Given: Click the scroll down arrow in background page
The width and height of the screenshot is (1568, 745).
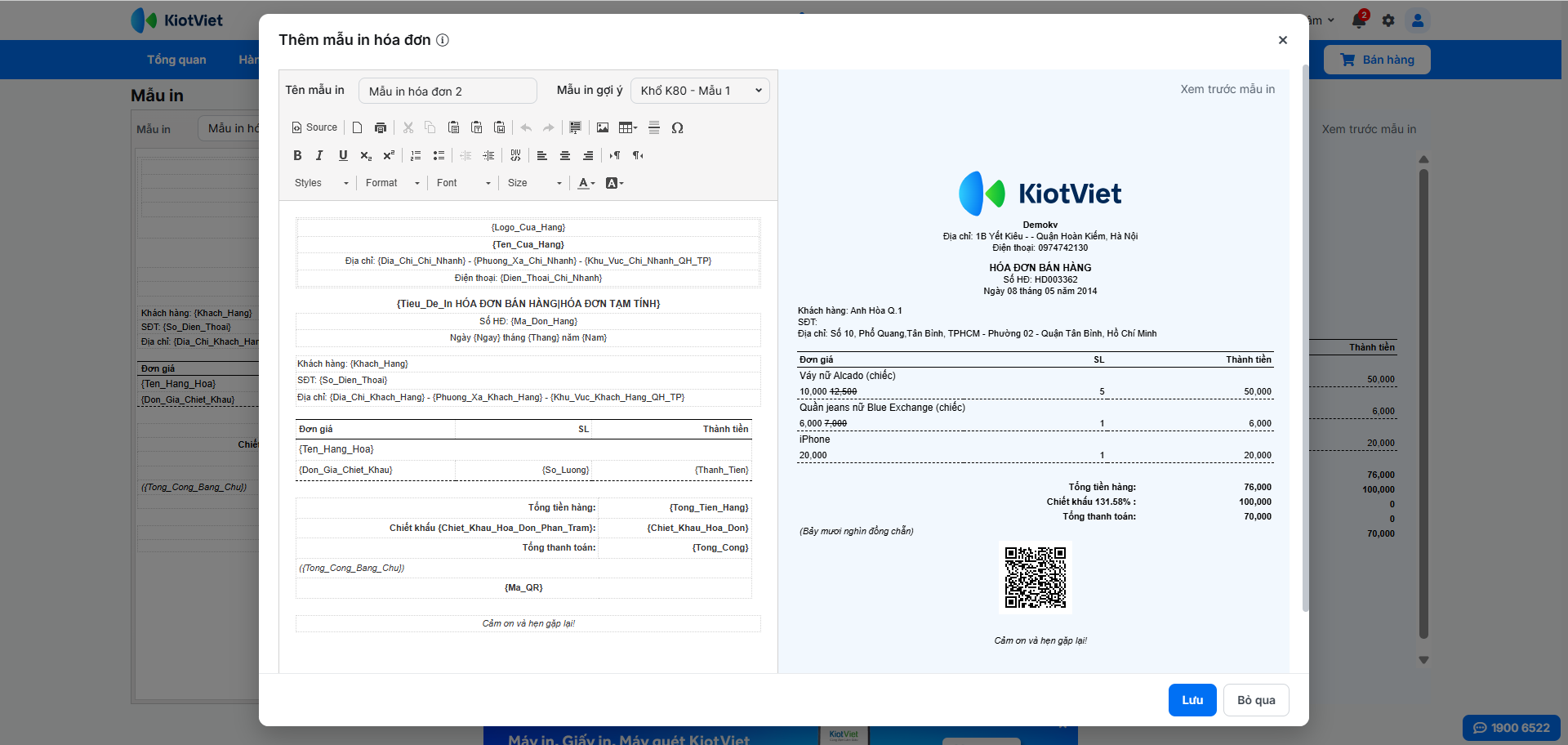Looking at the screenshot, I should pos(1423,660).
